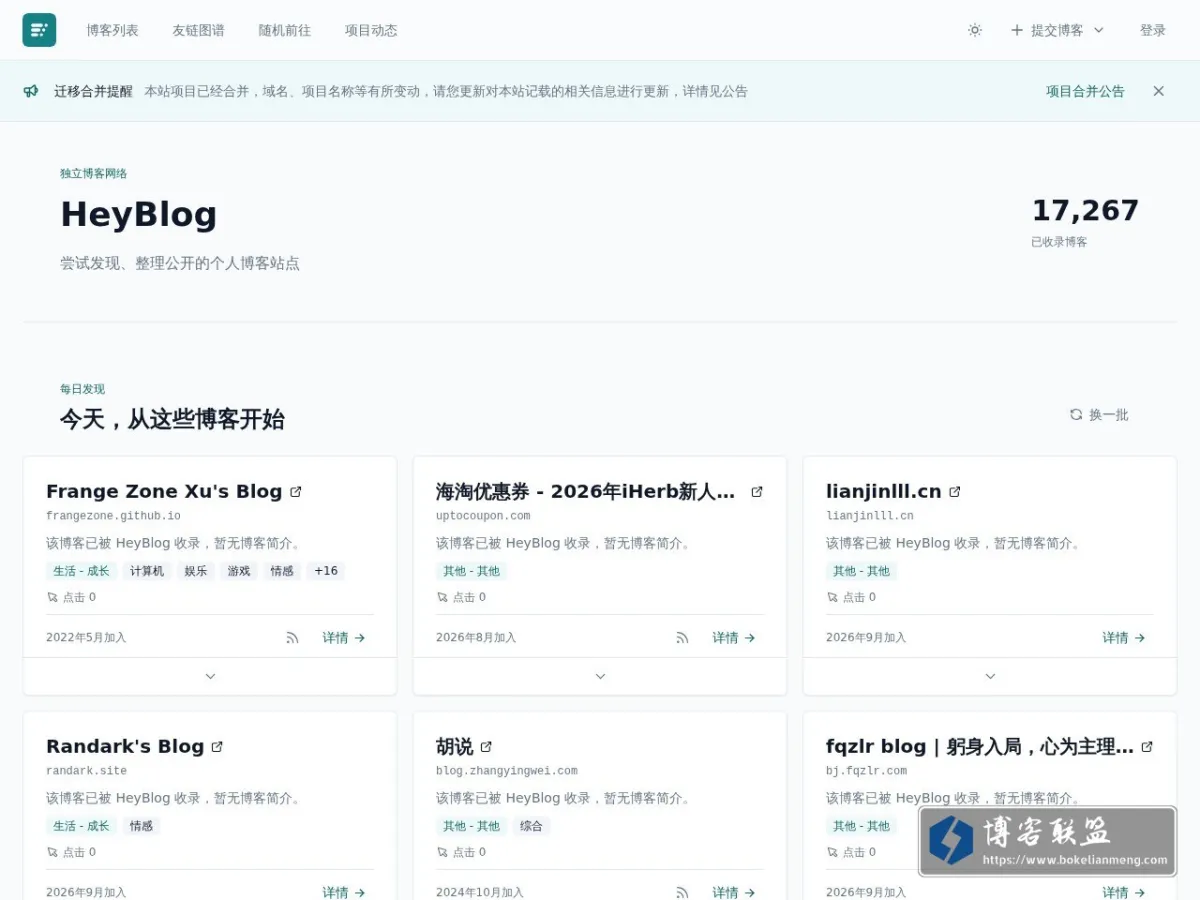The width and height of the screenshot is (1200, 900).
Task: Click the frangezone.github.io domain text
Action: (113, 516)
